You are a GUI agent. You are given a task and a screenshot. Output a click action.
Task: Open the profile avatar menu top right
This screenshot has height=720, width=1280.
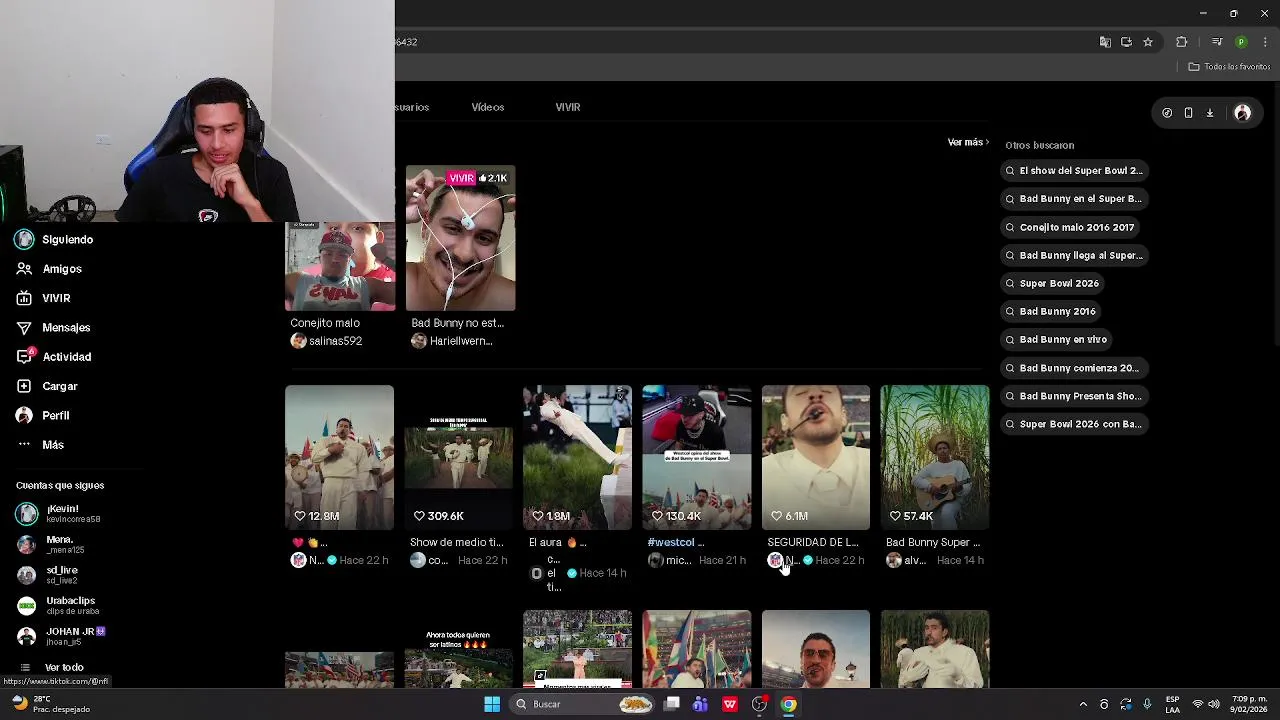click(x=1242, y=113)
